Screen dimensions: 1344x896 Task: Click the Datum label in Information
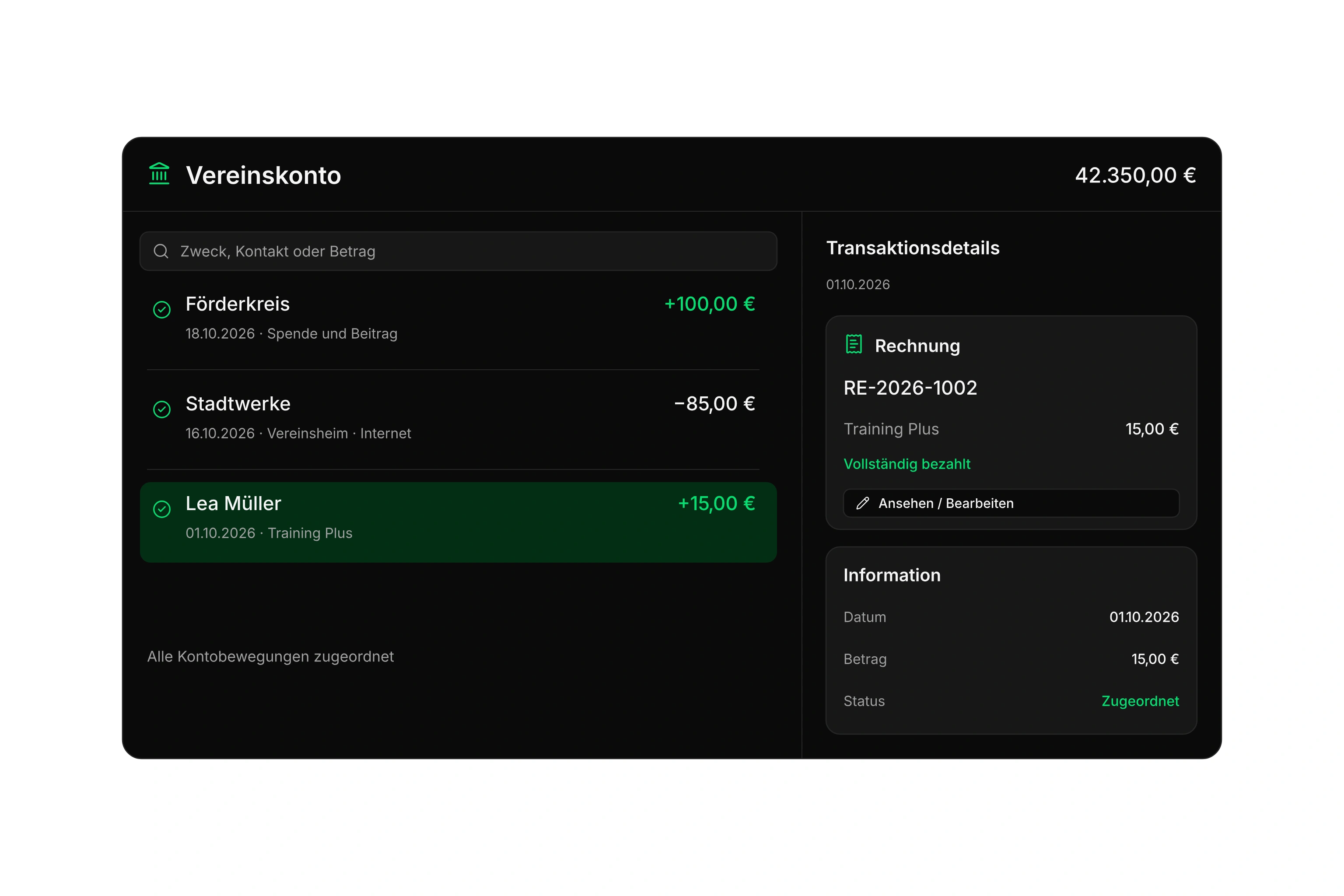(864, 617)
